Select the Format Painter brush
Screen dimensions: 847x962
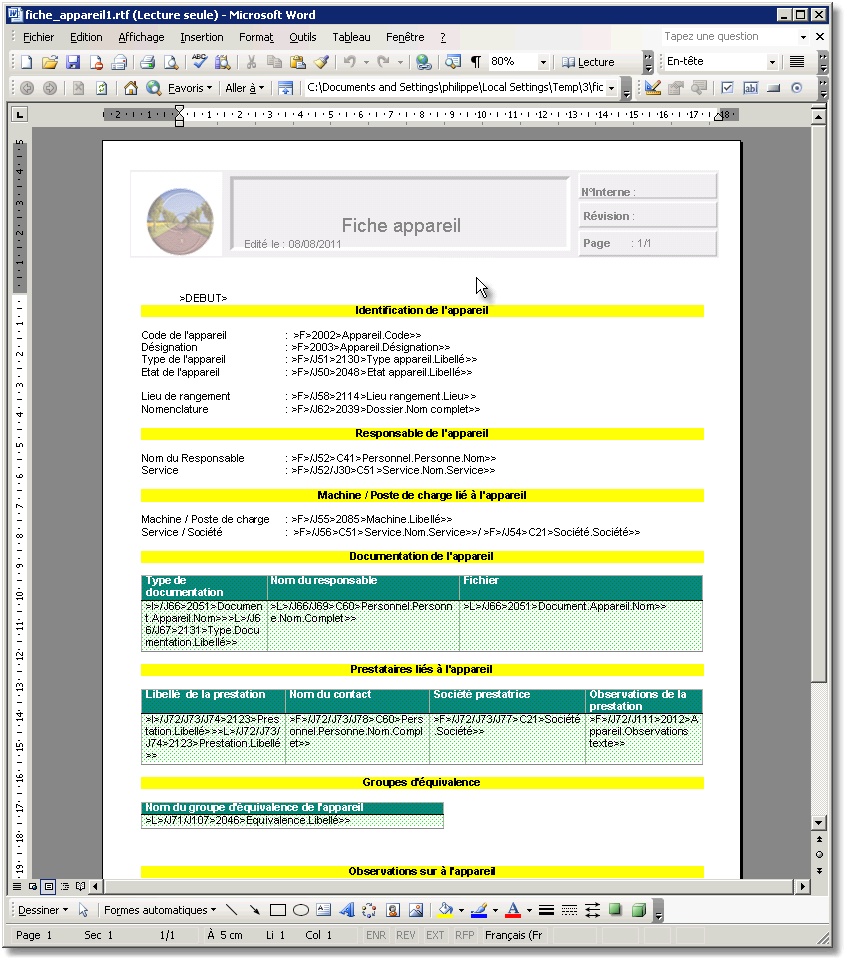coord(321,62)
